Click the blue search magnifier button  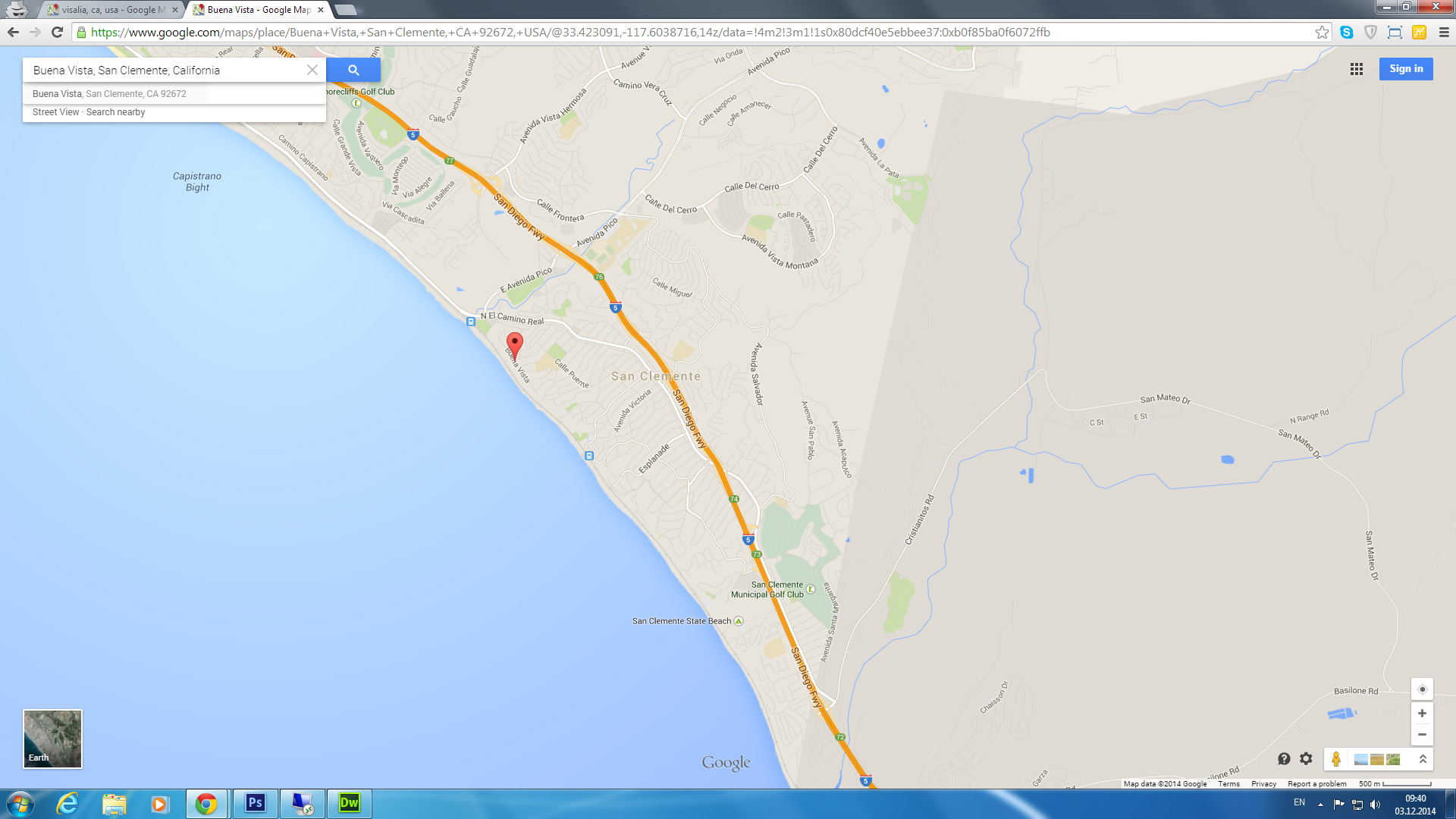click(353, 70)
